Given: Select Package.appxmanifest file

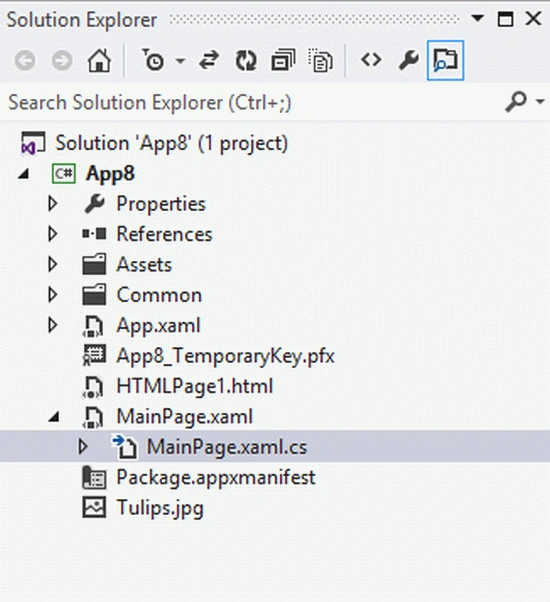Looking at the screenshot, I should (216, 478).
